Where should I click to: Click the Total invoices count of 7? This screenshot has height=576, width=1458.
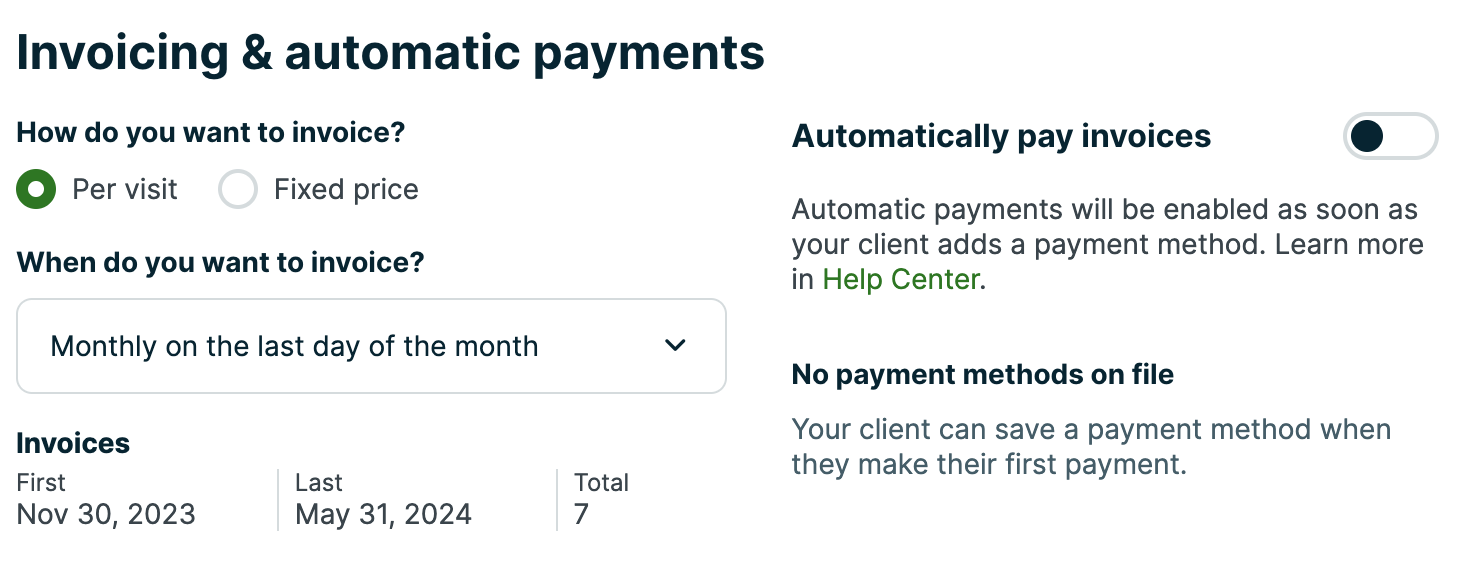point(581,514)
